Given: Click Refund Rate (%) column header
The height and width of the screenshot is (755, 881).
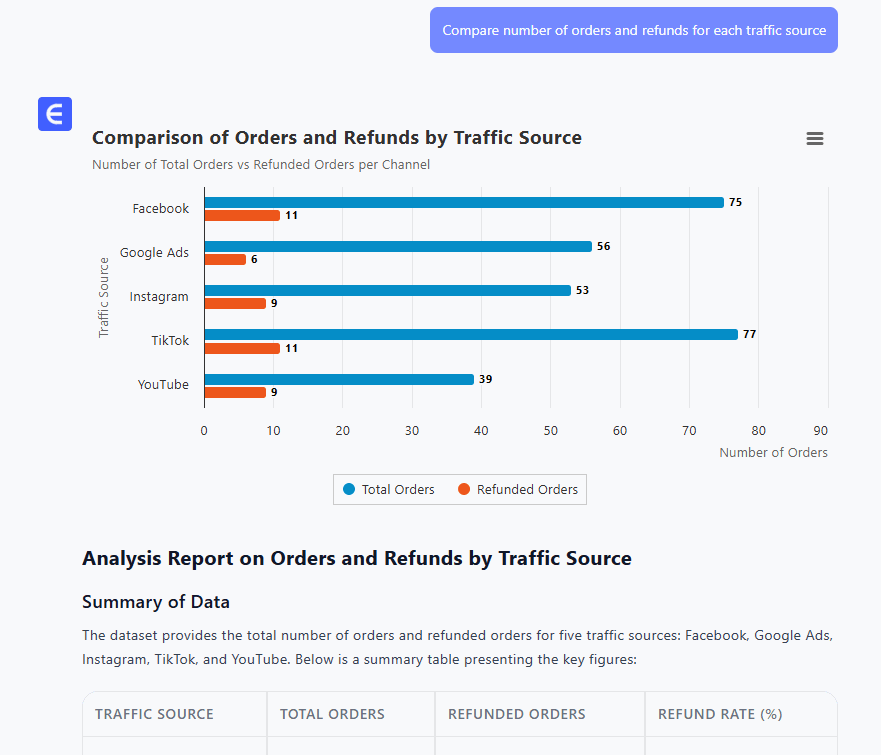Looking at the screenshot, I should 719,714.
